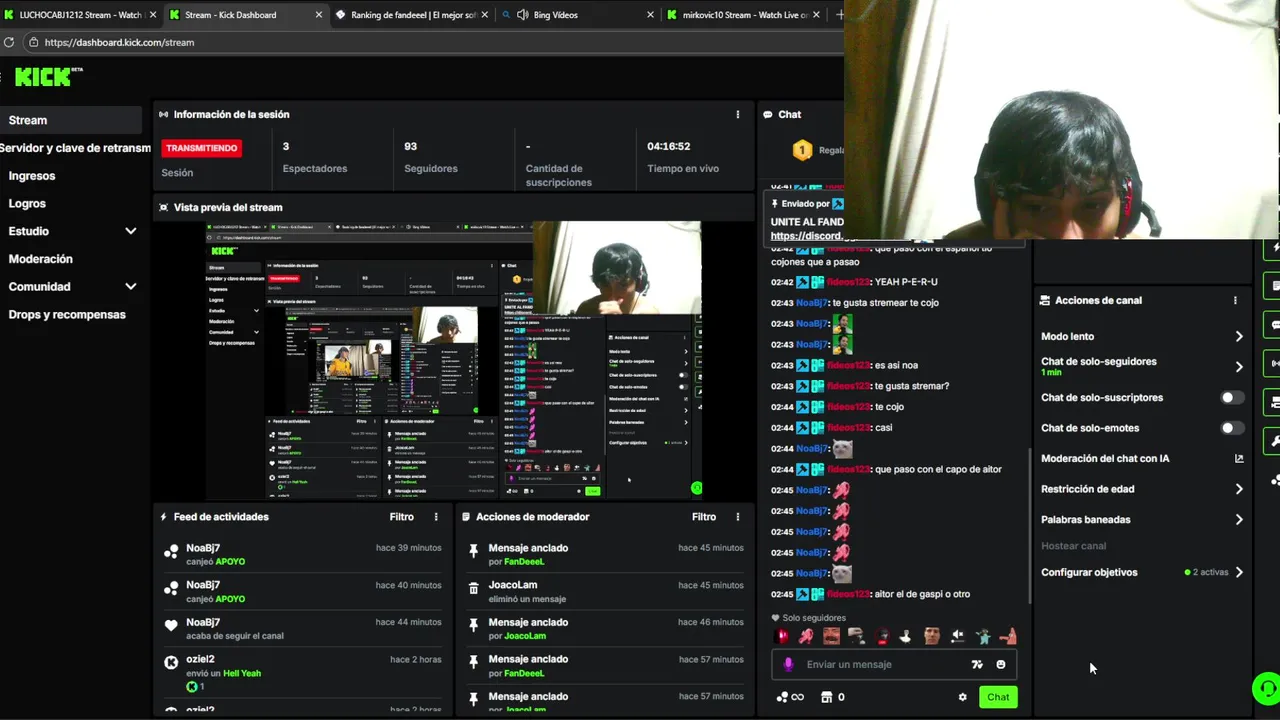
Task: Open Feed de actividades options menu
Action: point(436,517)
